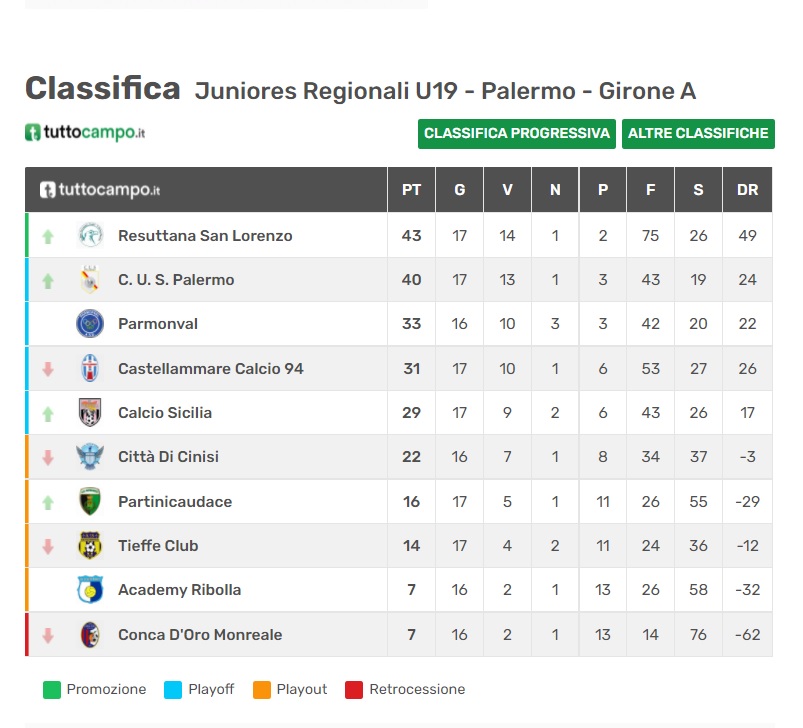
Task: Open the Parmonval team name link
Action: tap(158, 324)
